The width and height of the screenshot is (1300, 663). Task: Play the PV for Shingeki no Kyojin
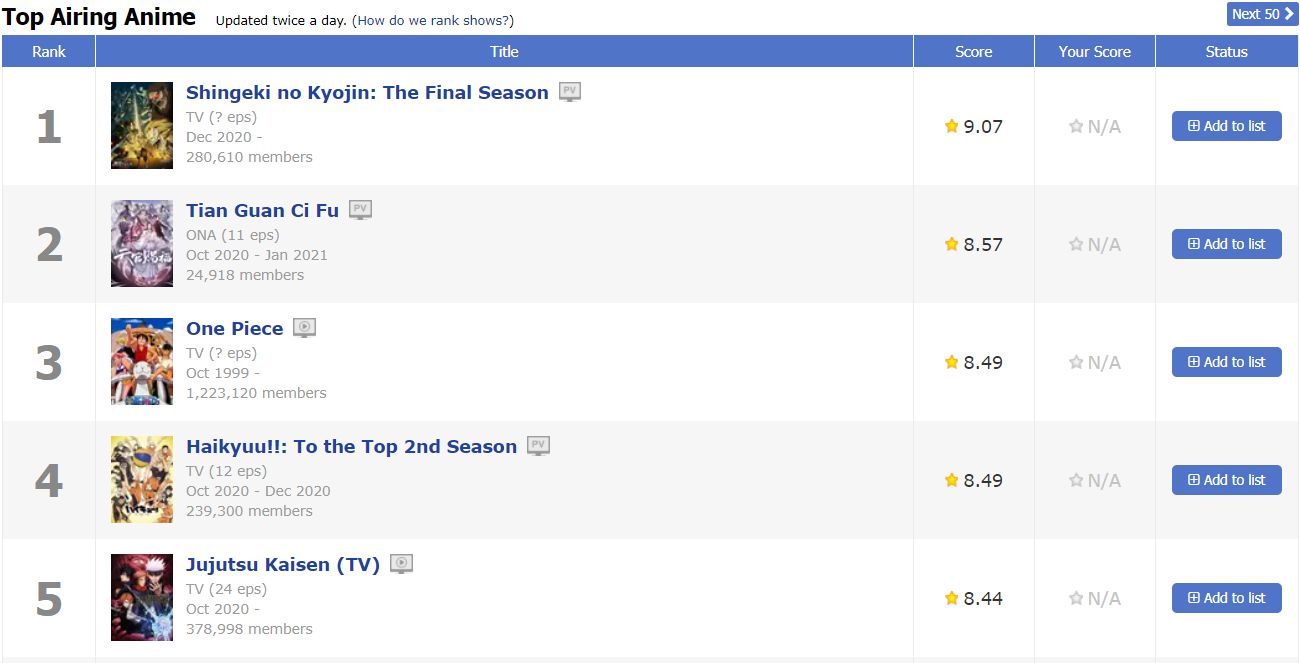[x=570, y=91]
